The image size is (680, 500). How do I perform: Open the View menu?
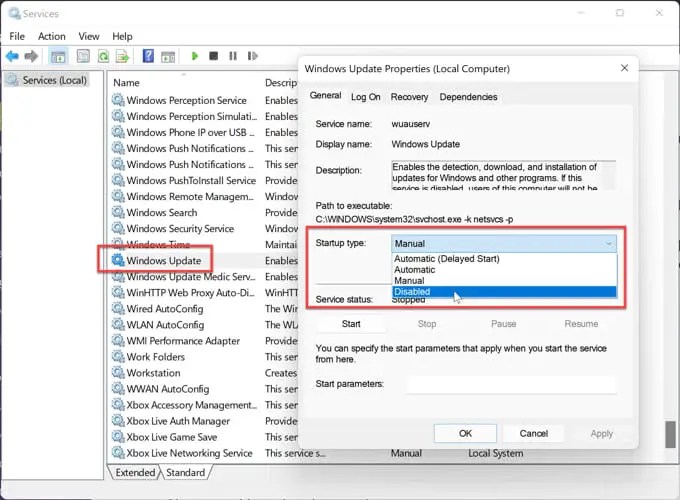click(x=88, y=36)
